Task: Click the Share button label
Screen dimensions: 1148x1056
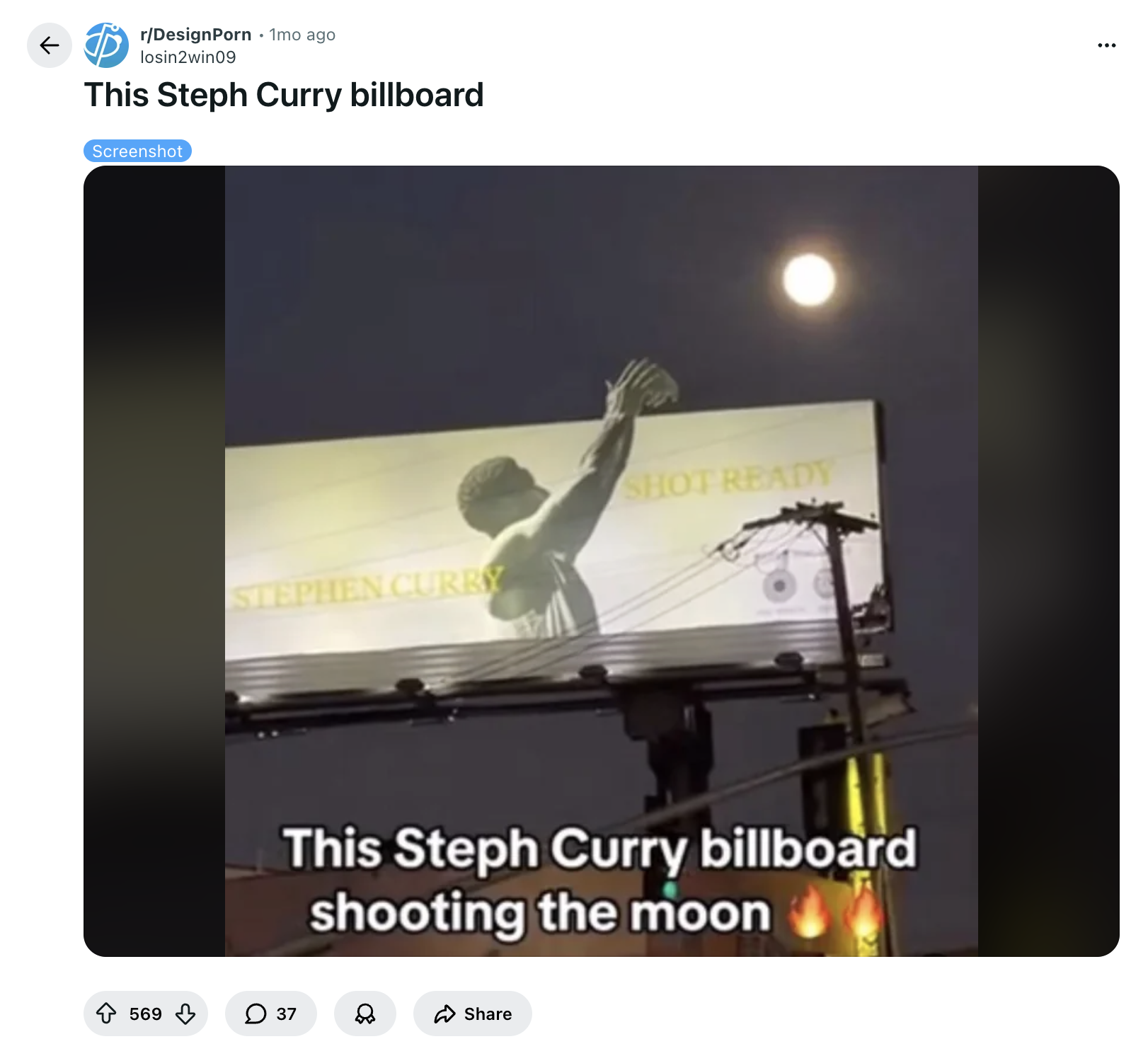Action: pyautogui.click(x=488, y=1014)
